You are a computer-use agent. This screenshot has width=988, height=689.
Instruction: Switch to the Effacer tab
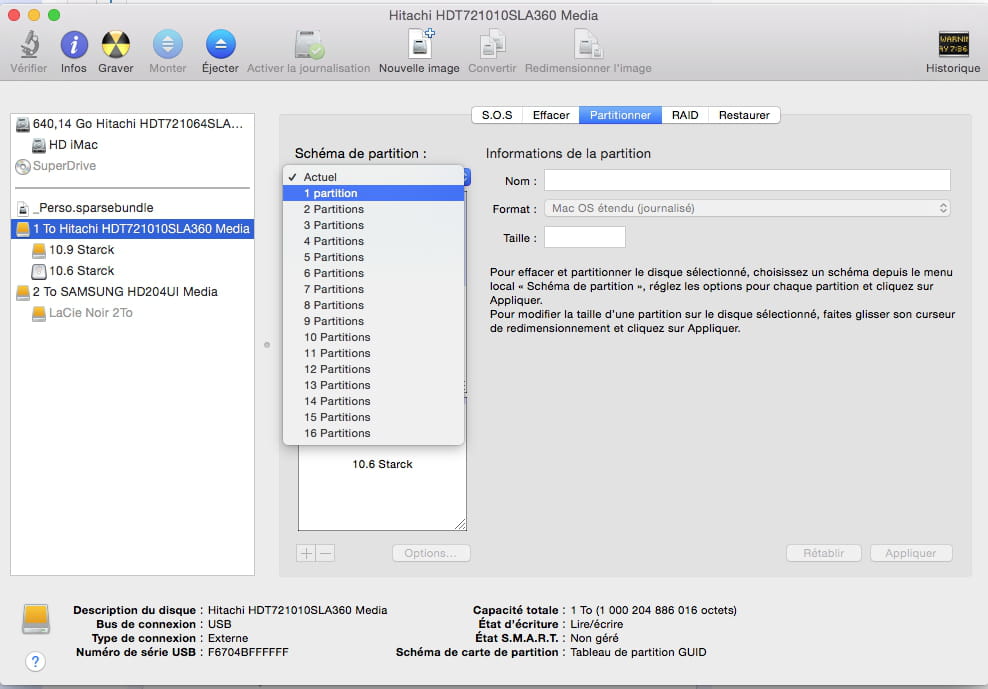[x=551, y=115]
